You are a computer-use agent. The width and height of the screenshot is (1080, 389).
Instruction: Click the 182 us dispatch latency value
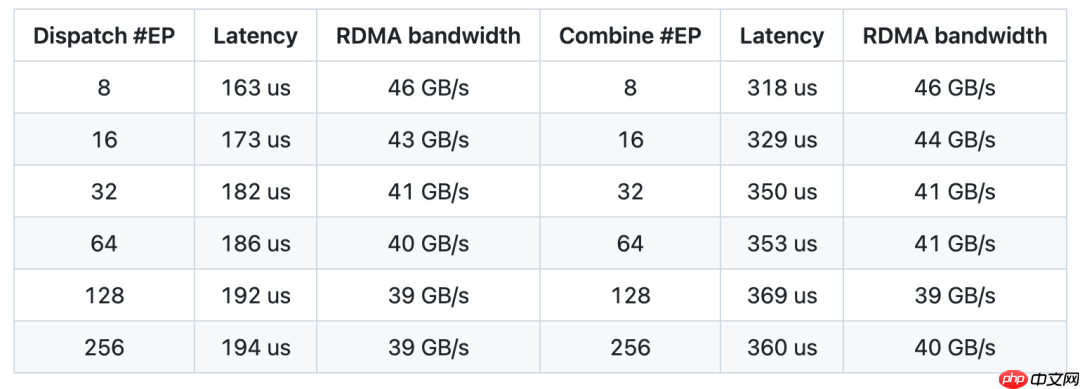(x=256, y=191)
